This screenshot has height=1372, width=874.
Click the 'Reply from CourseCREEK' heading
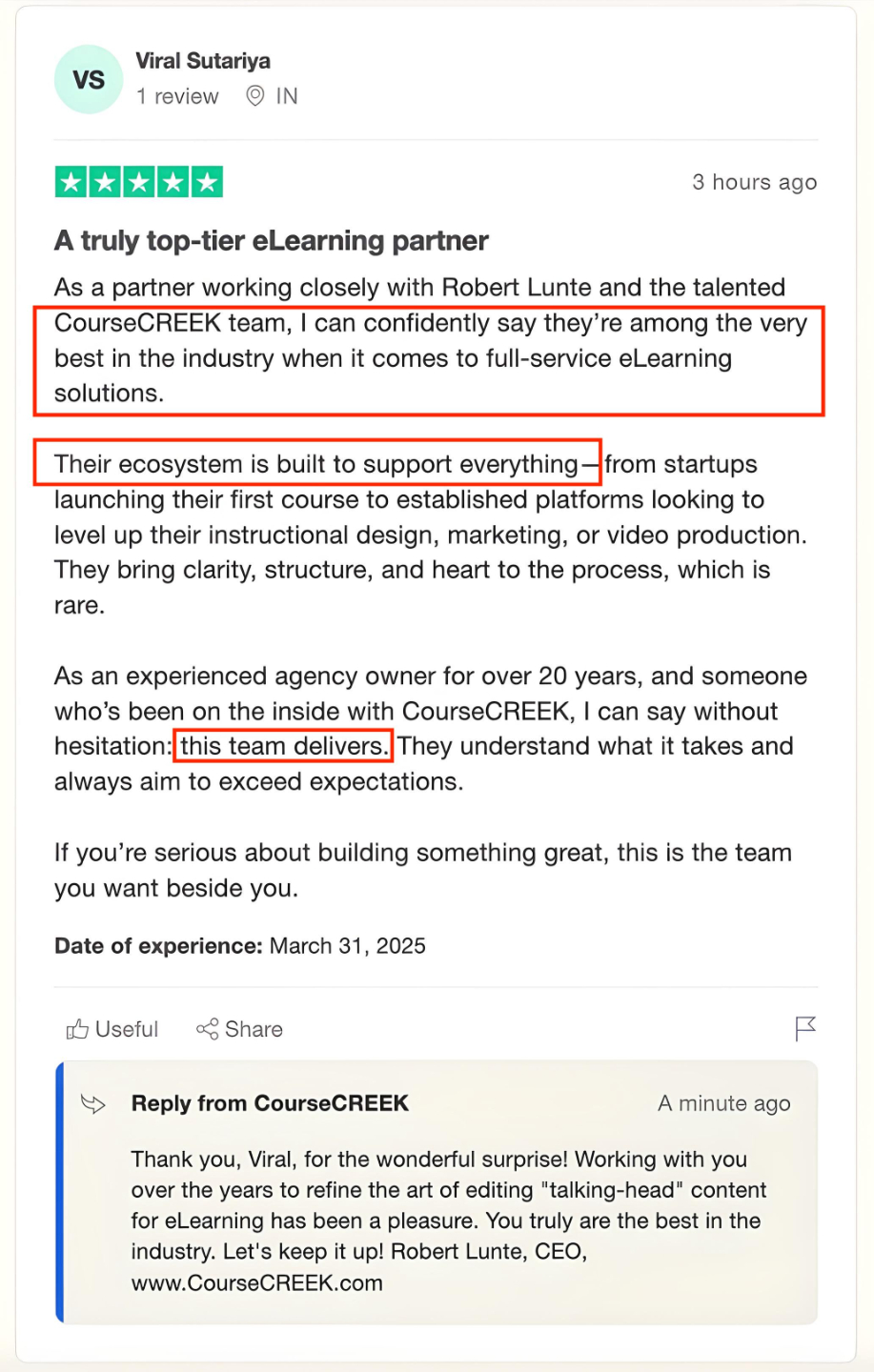click(x=270, y=1103)
